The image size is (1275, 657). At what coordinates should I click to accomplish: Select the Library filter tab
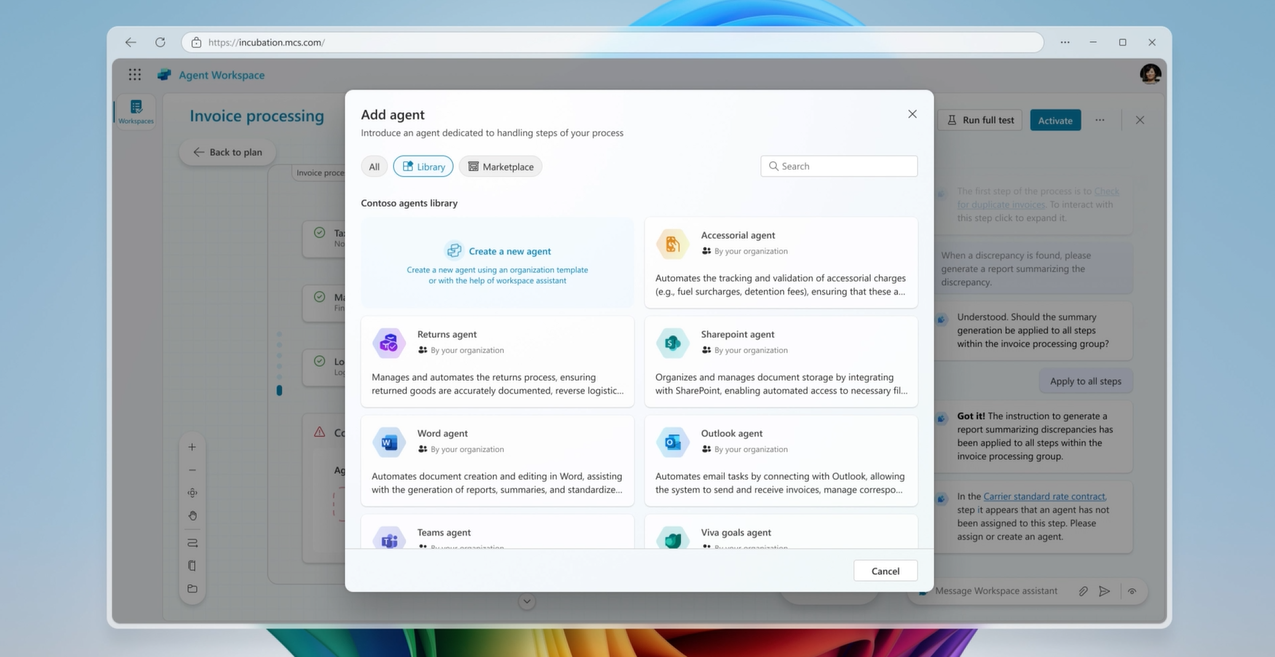click(423, 167)
